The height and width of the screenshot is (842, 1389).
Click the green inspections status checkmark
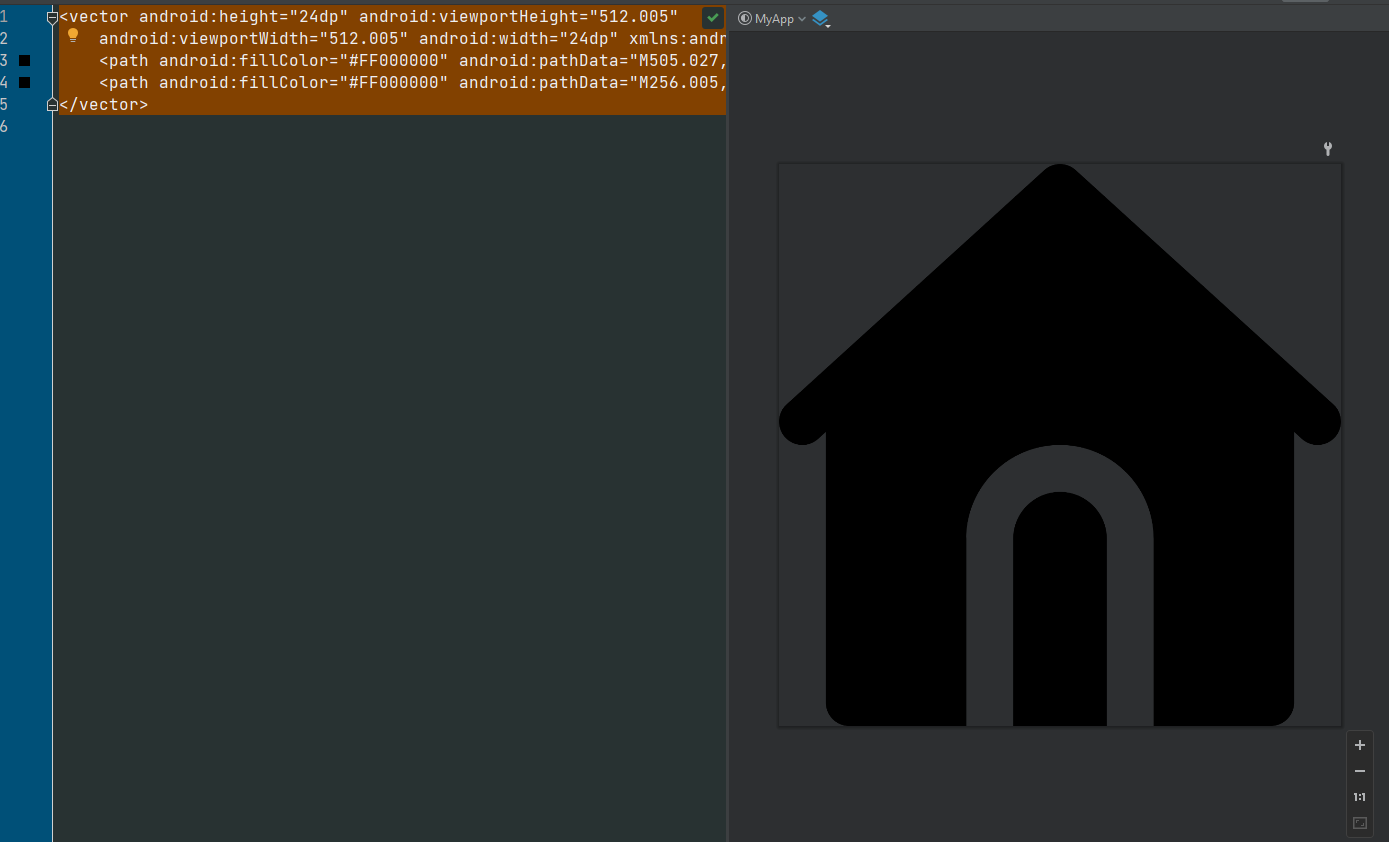click(713, 17)
